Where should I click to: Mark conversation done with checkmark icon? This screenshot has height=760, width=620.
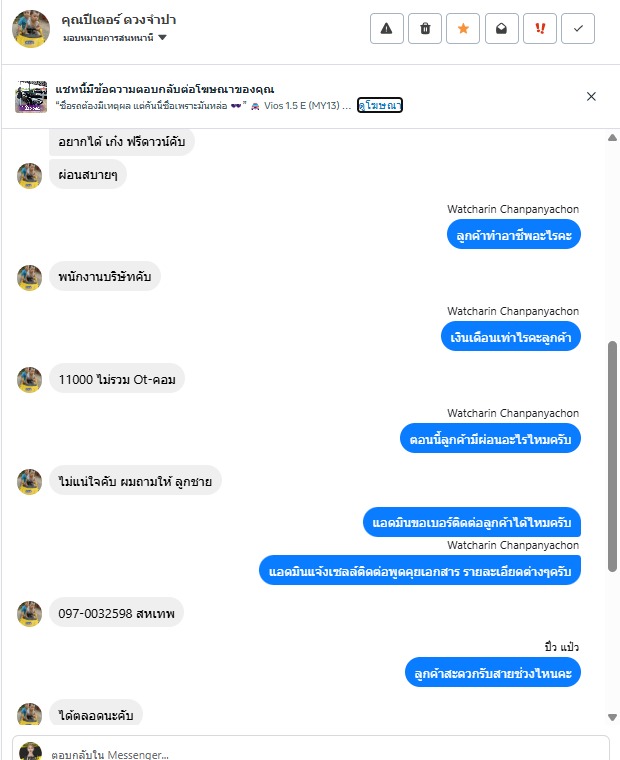pyautogui.click(x=578, y=29)
